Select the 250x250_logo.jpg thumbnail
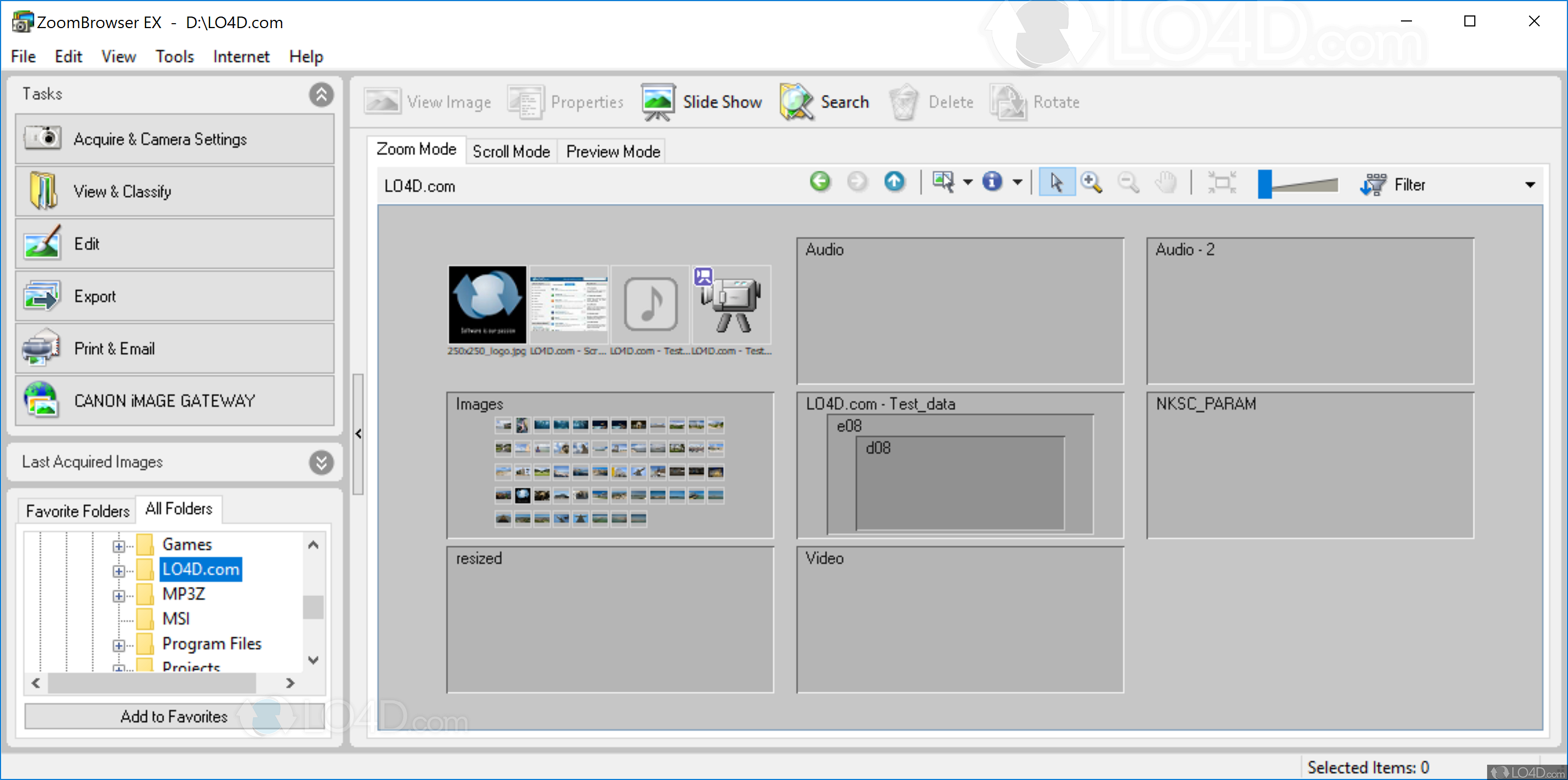Viewport: 1568px width, 780px height. pos(487,304)
